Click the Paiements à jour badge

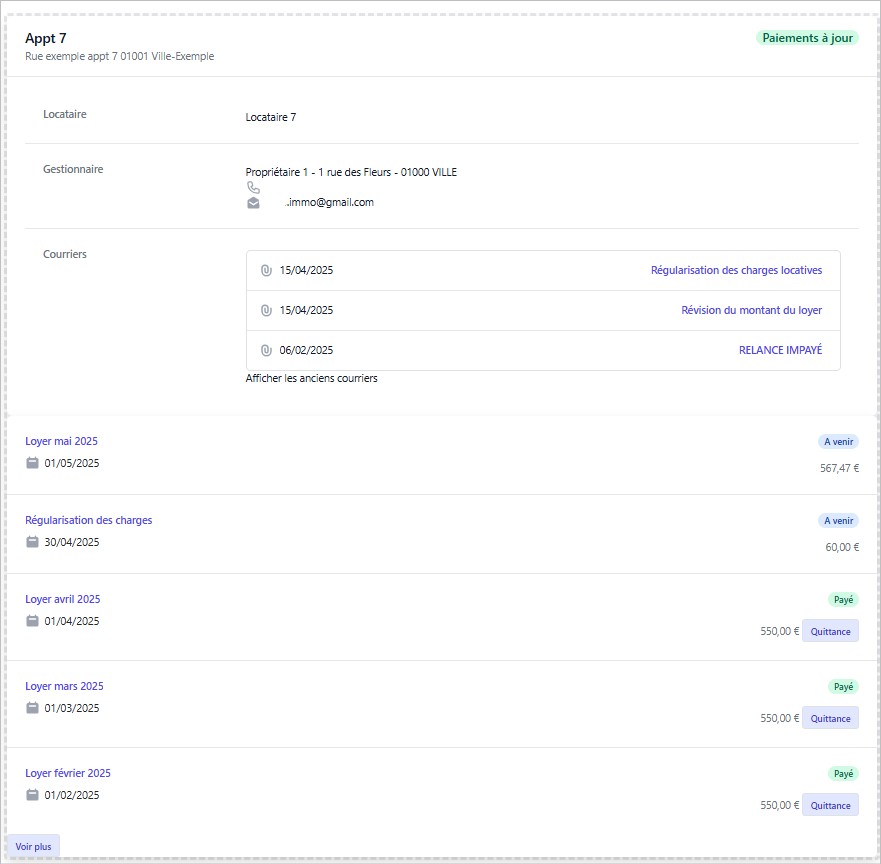click(x=807, y=38)
